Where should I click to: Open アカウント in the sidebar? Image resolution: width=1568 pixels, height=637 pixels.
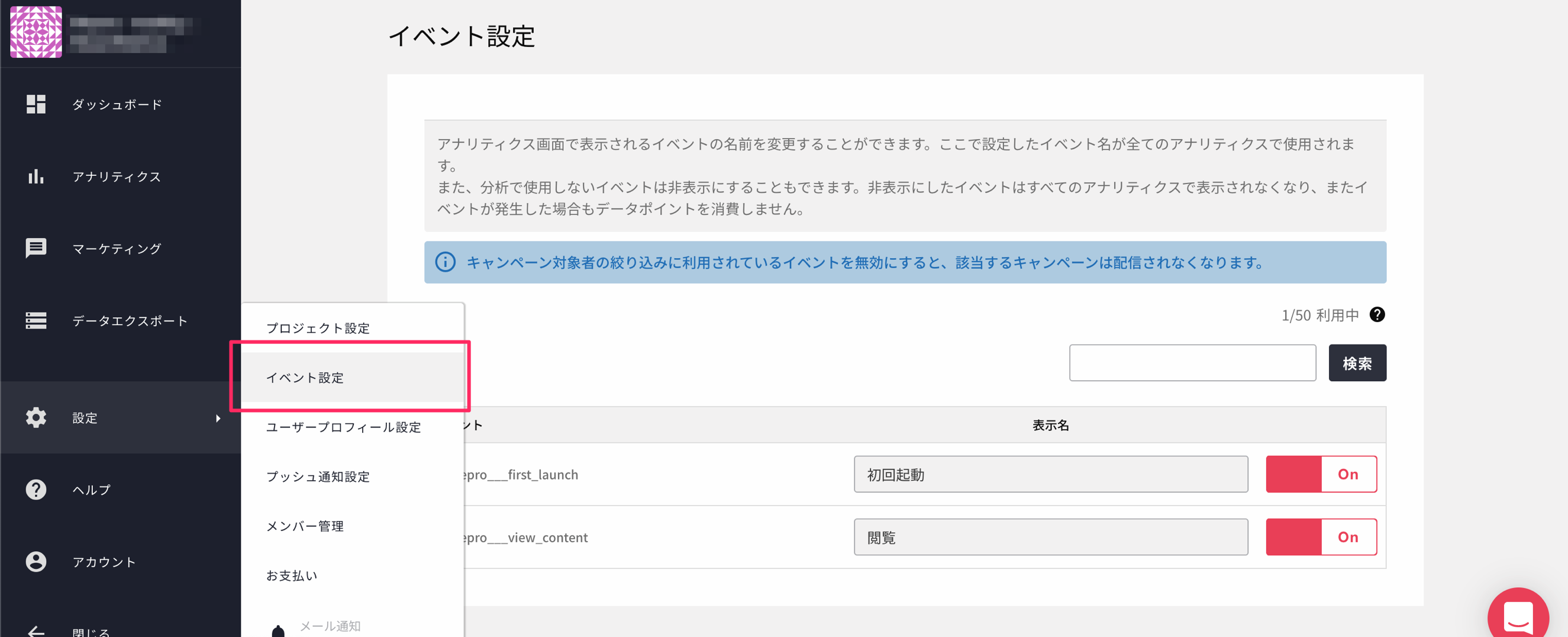(121, 561)
